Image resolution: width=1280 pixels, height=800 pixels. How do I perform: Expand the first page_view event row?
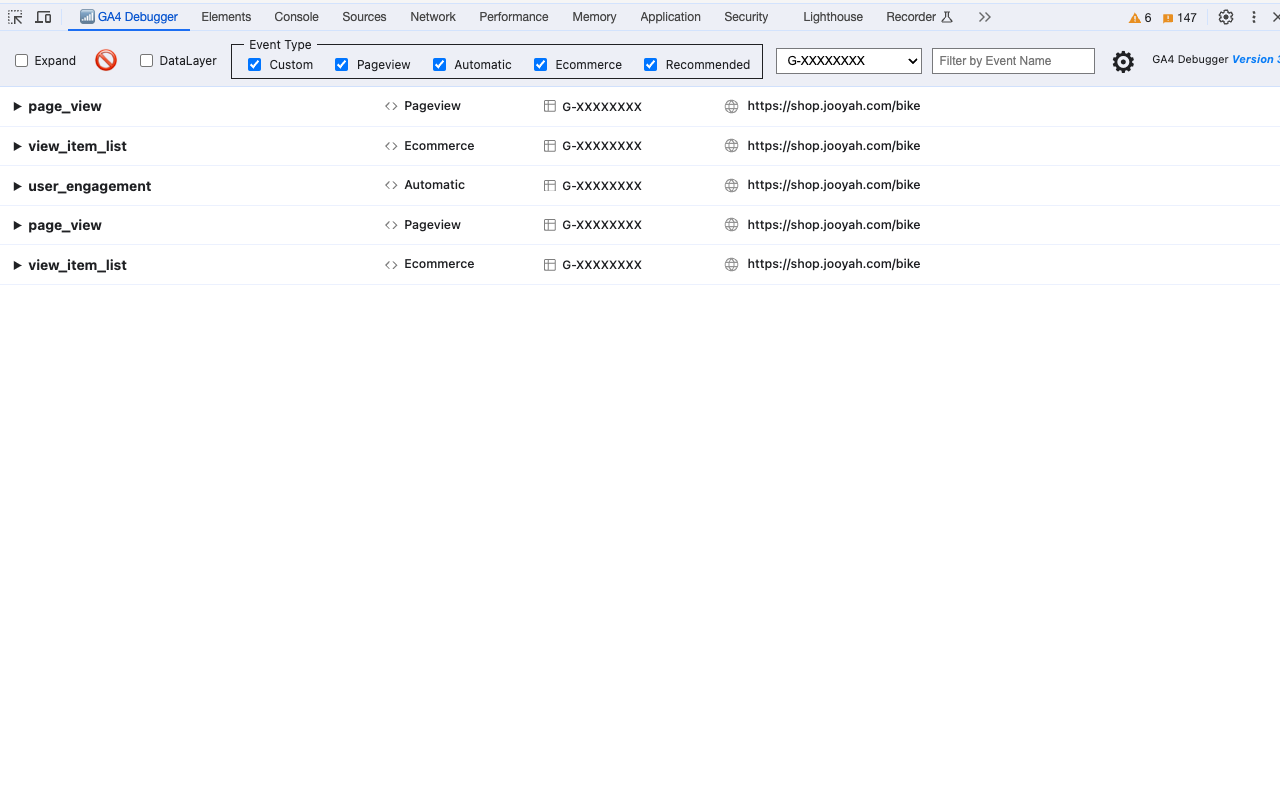click(x=16, y=106)
